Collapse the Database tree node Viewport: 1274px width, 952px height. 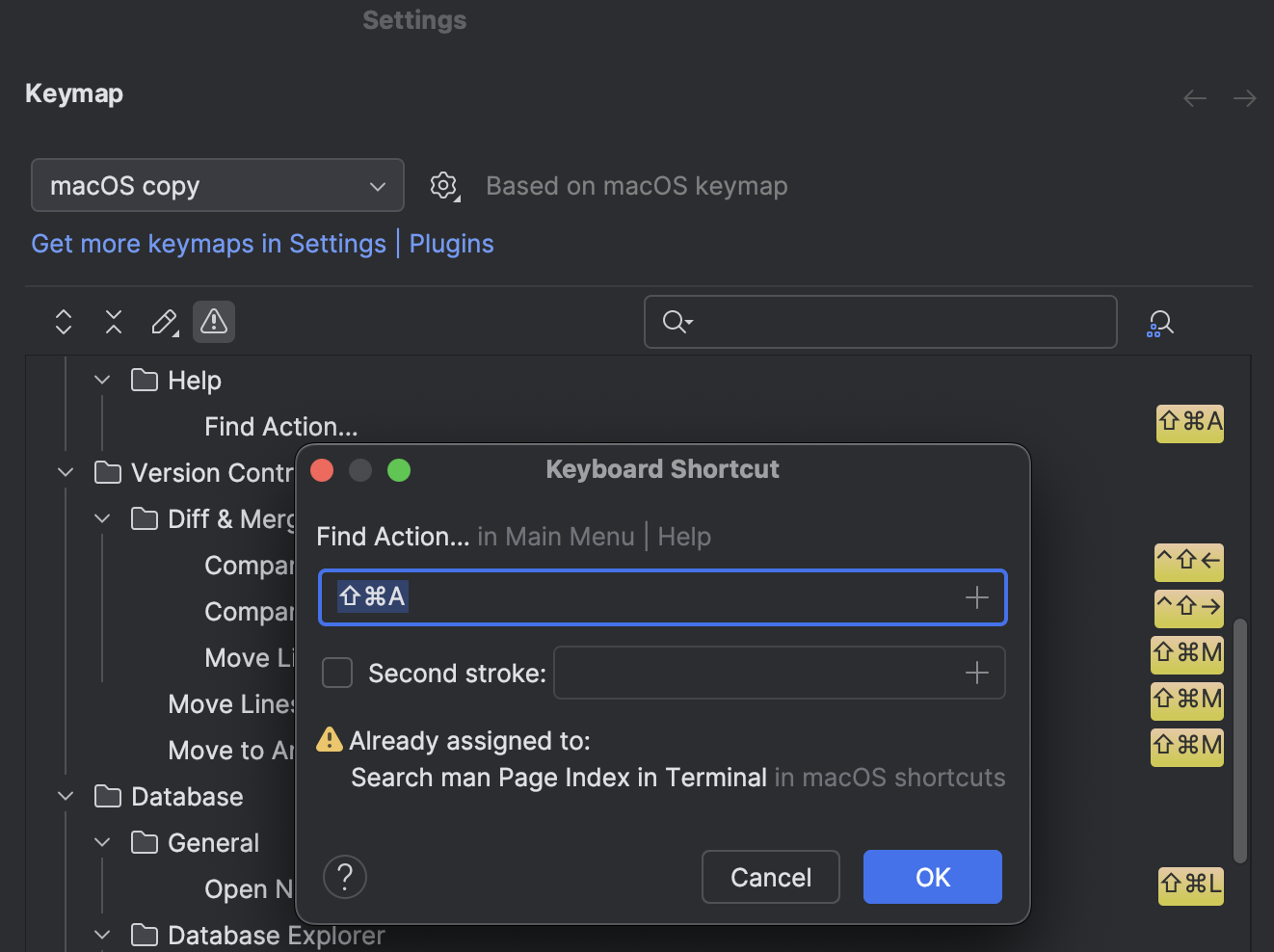(x=65, y=796)
